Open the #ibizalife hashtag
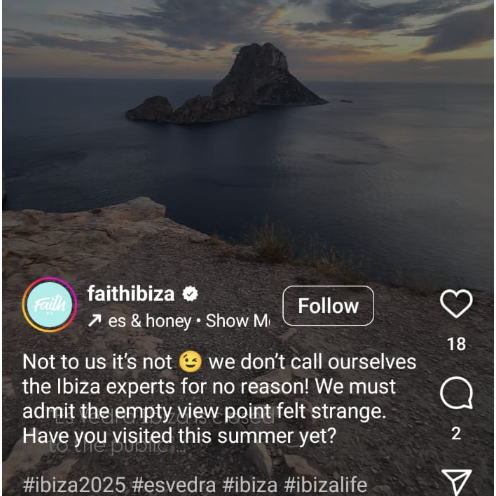496x496 pixels. (x=325, y=485)
